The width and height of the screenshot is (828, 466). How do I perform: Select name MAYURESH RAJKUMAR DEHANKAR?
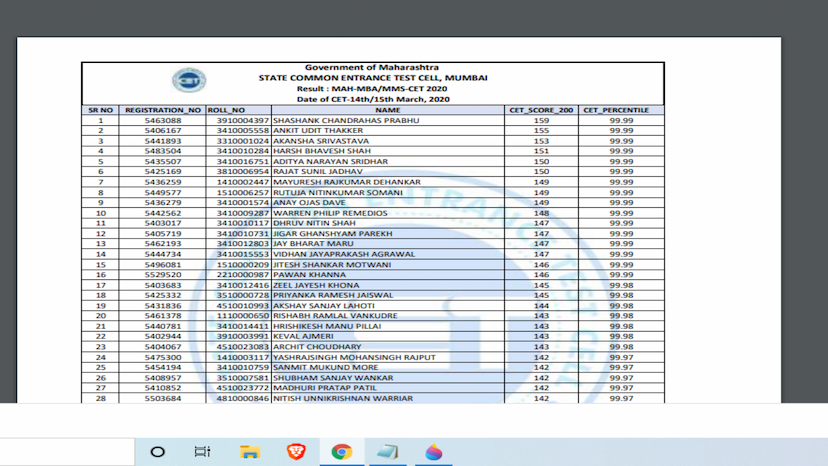tap(347, 182)
